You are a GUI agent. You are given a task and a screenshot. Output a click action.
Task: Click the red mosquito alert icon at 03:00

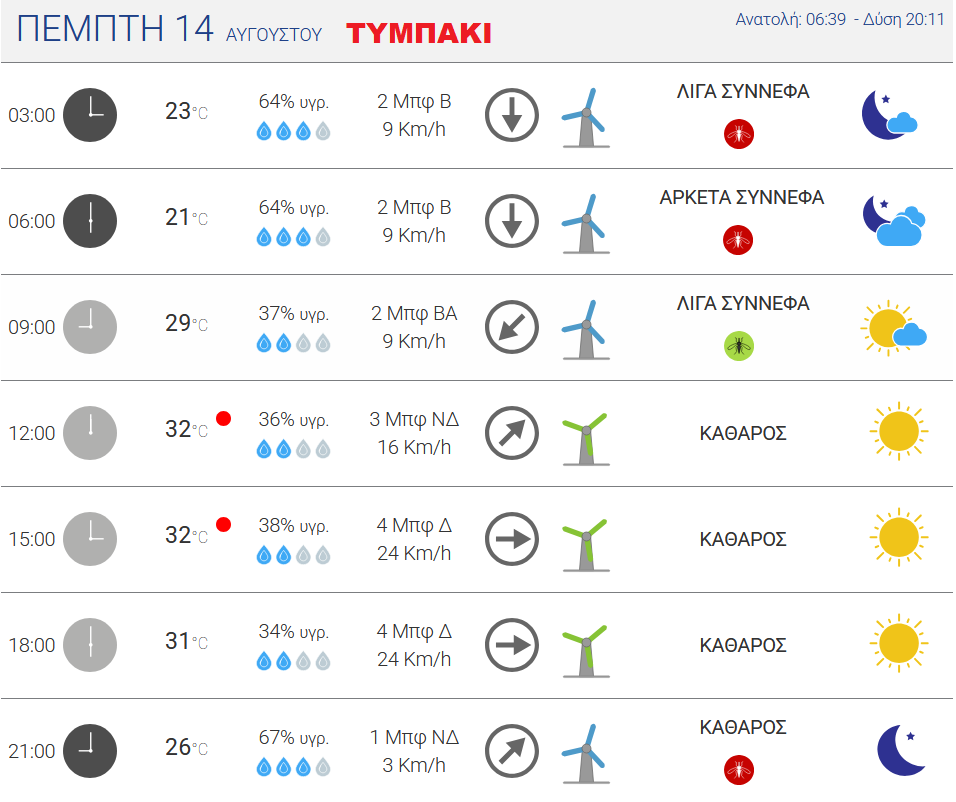pyautogui.click(x=738, y=134)
